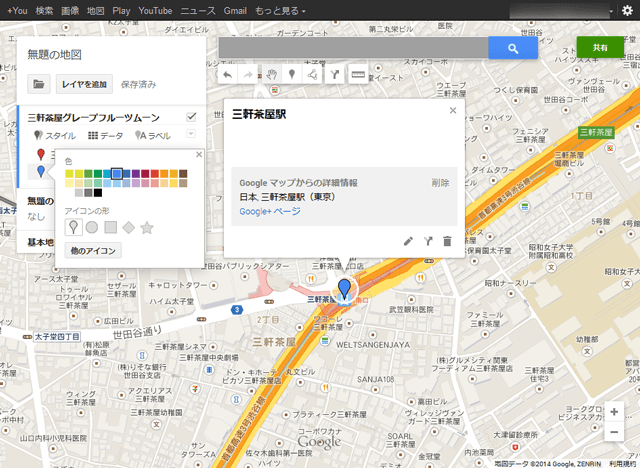
Task: Open the settings gear in top bar
Action: pos(627,11)
